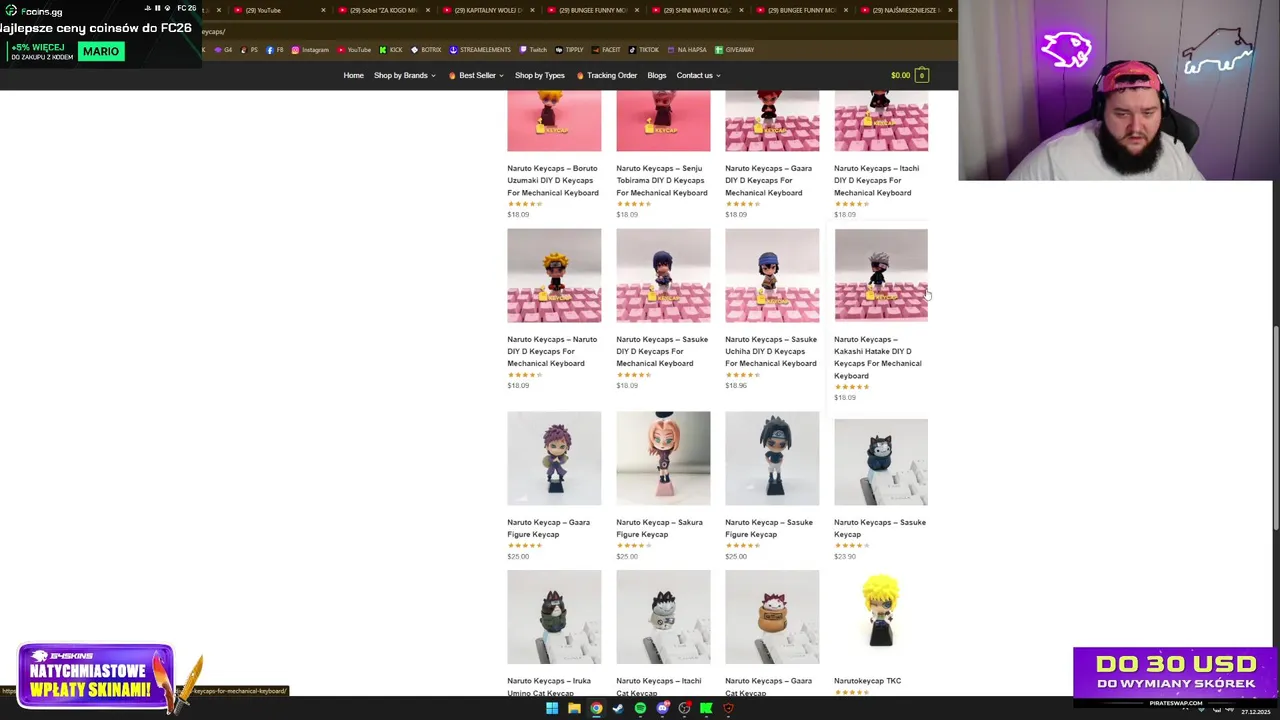Open Steam from the taskbar
Screen dimensions: 1280x720
618,708
